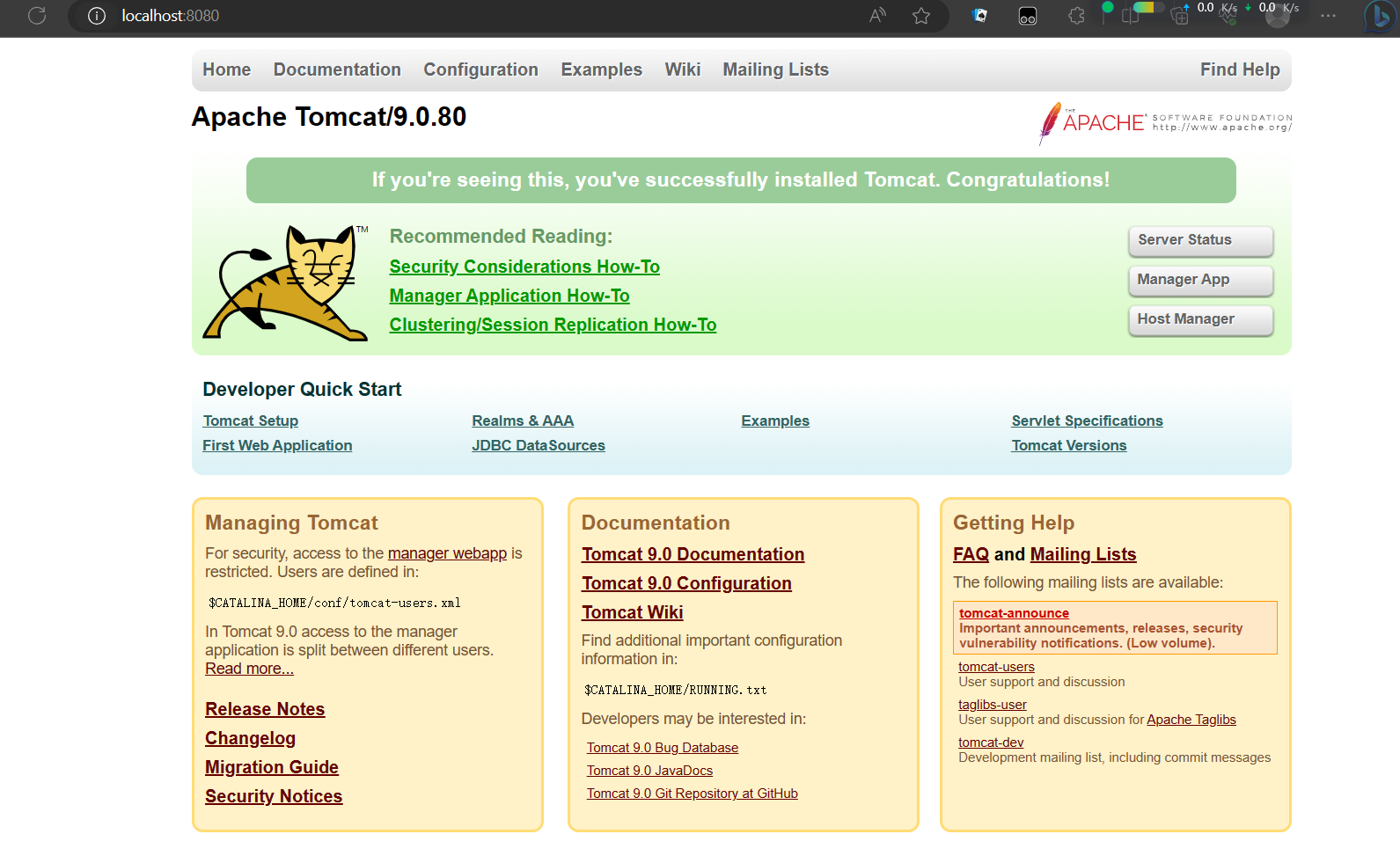Open Tomcat 9.0 Documentation link
This screenshot has height=856, width=1400.
(x=693, y=554)
